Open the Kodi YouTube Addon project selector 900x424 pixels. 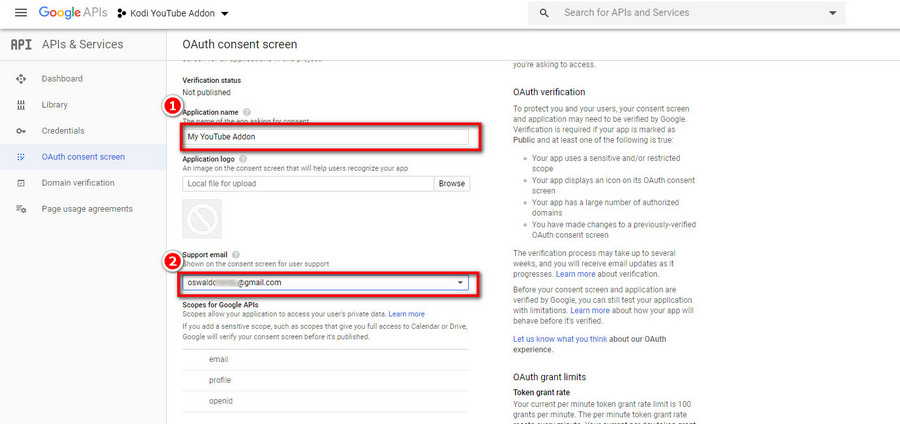tap(173, 13)
